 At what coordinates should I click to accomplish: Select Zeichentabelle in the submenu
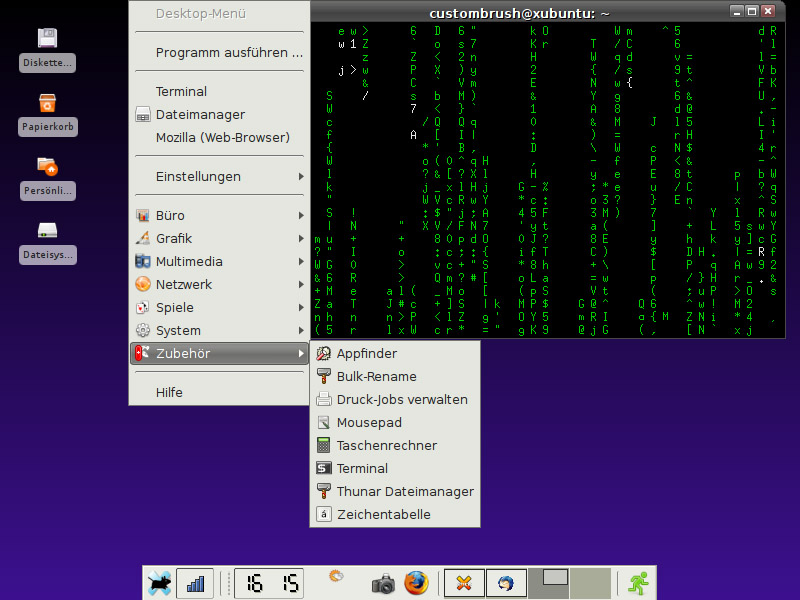point(383,514)
